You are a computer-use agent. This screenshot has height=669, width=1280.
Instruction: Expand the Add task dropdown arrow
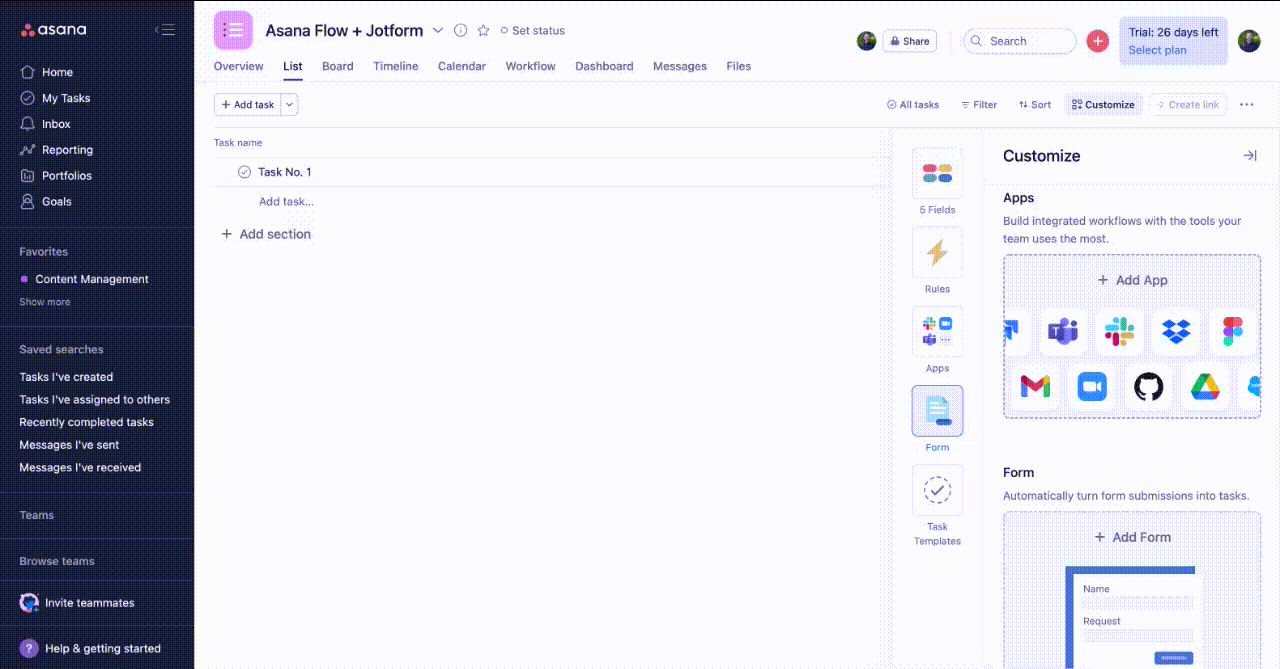coord(290,104)
